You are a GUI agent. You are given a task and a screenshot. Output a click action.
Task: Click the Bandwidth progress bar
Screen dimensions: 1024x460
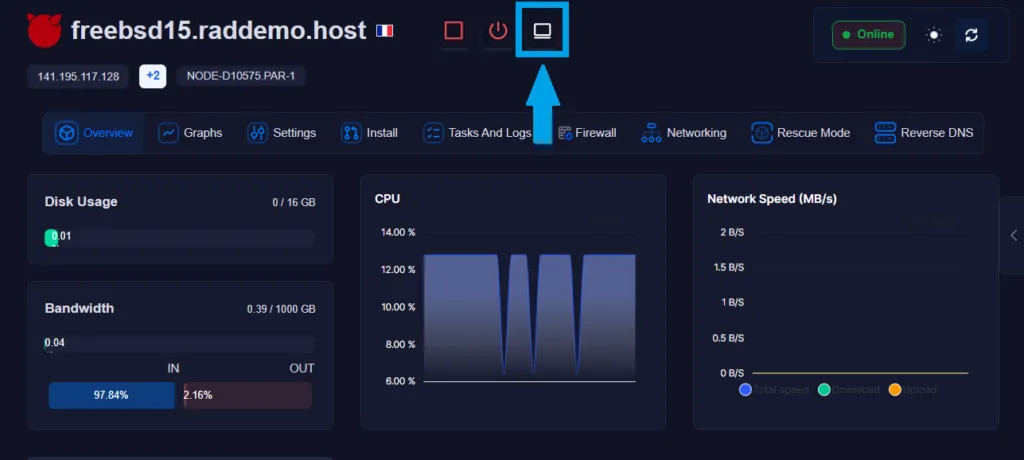(x=180, y=344)
